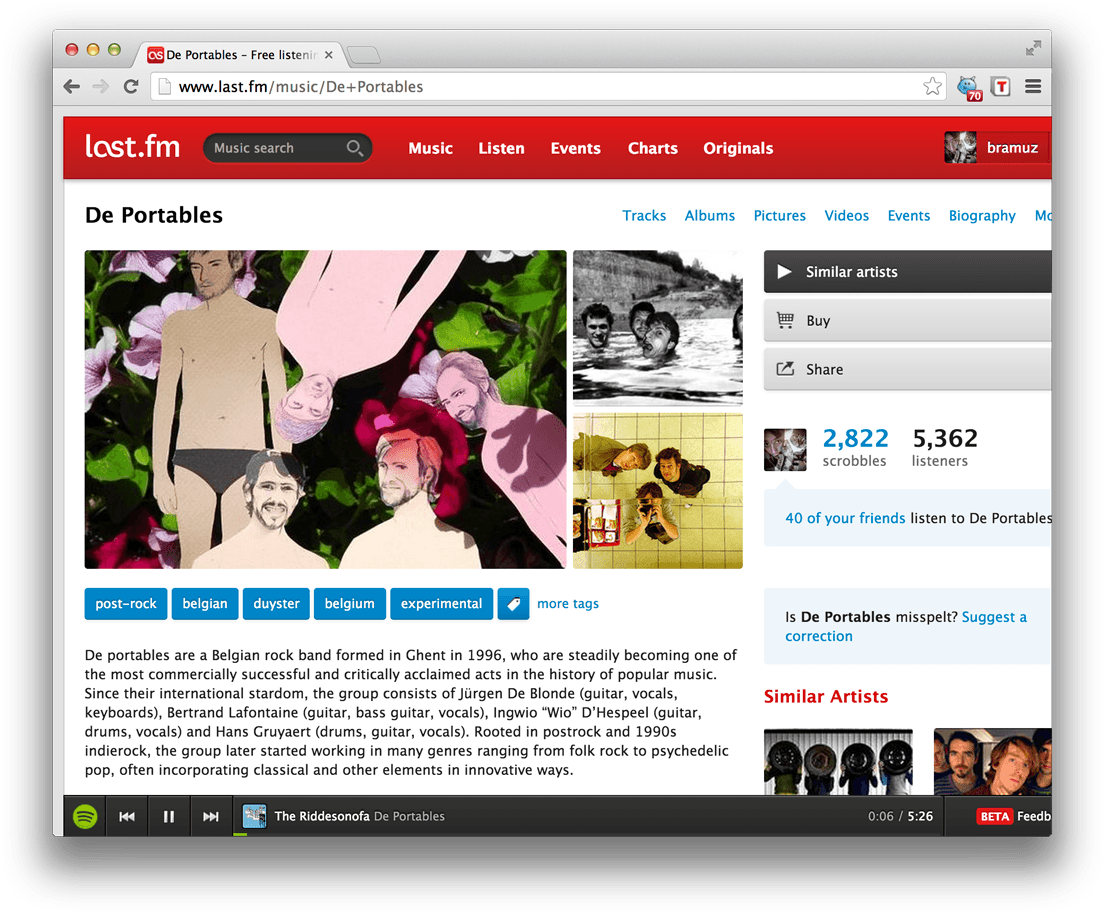Click the browser forward arrow

101,87
